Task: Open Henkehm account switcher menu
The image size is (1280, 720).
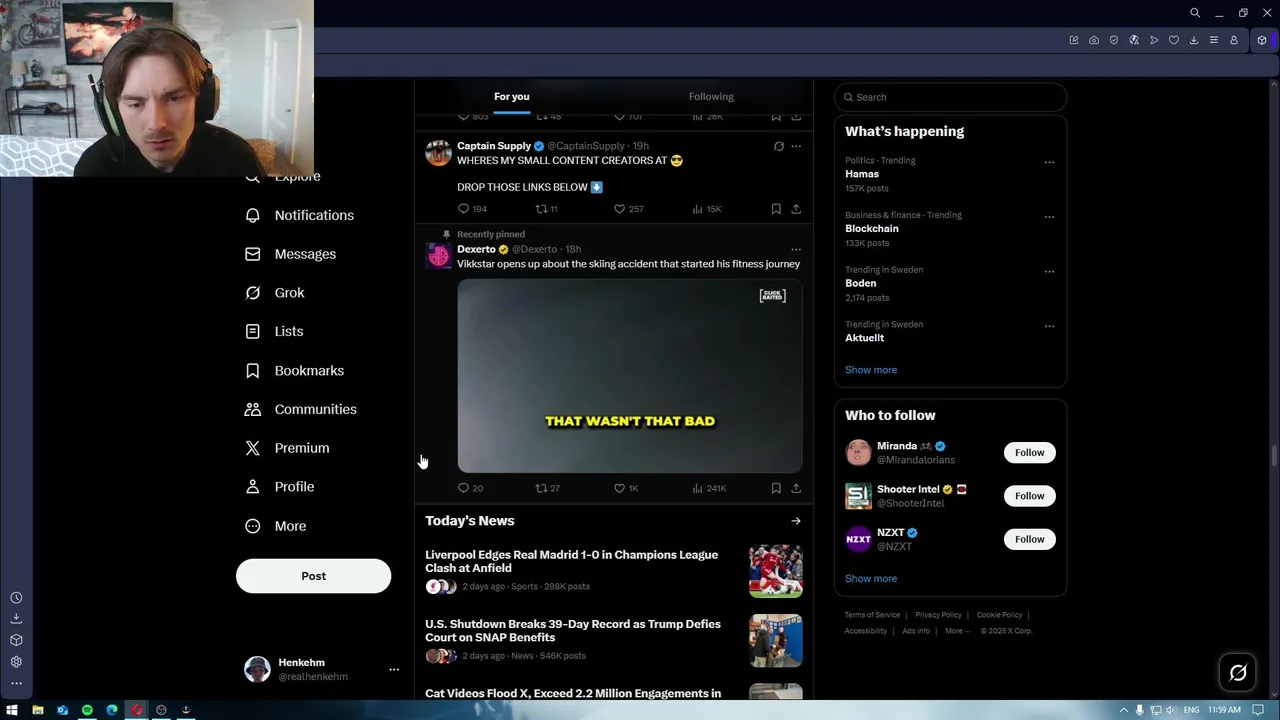Action: tap(394, 670)
